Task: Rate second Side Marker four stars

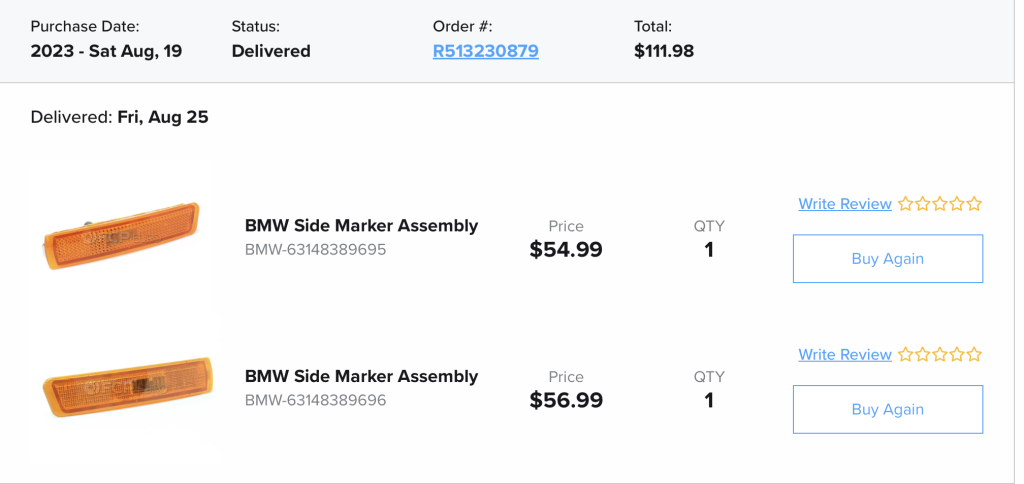Action: (957, 355)
